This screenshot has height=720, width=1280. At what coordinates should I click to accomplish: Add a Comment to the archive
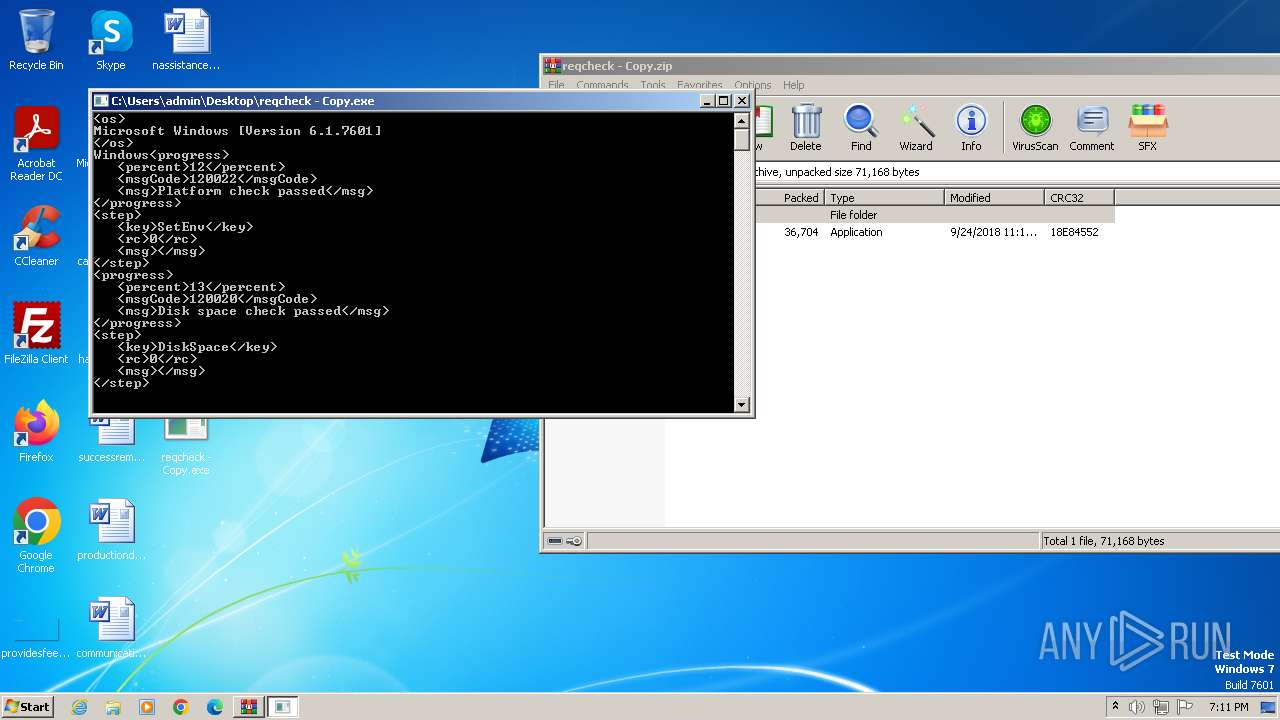click(x=1091, y=128)
